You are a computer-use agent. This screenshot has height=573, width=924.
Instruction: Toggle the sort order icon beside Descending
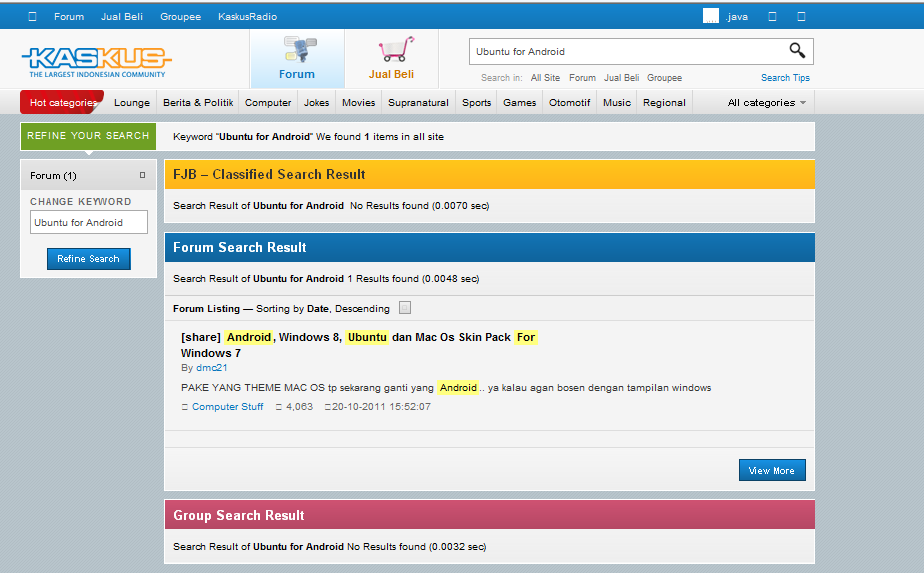pos(405,308)
